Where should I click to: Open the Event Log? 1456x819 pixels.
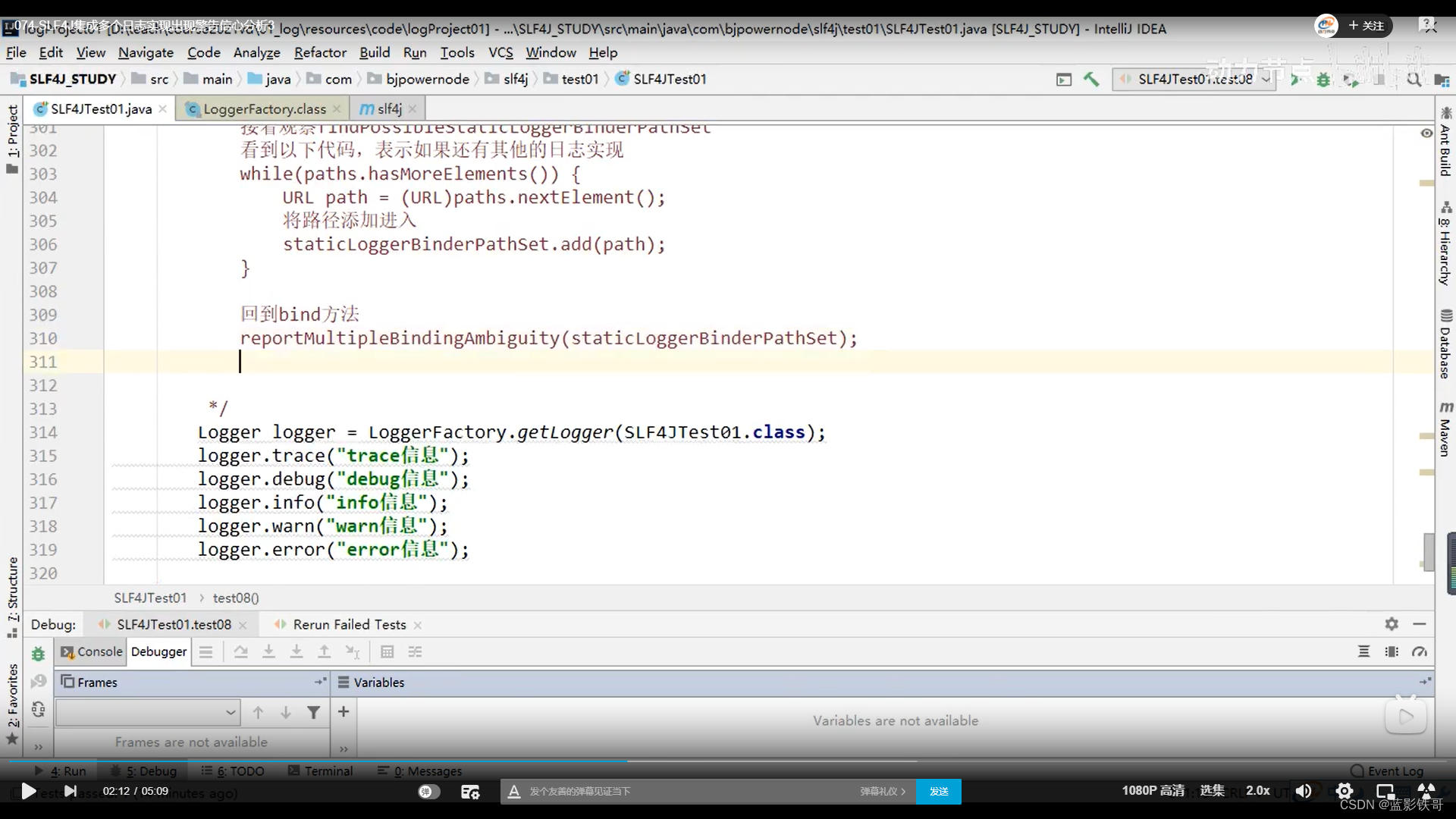[x=1387, y=770]
